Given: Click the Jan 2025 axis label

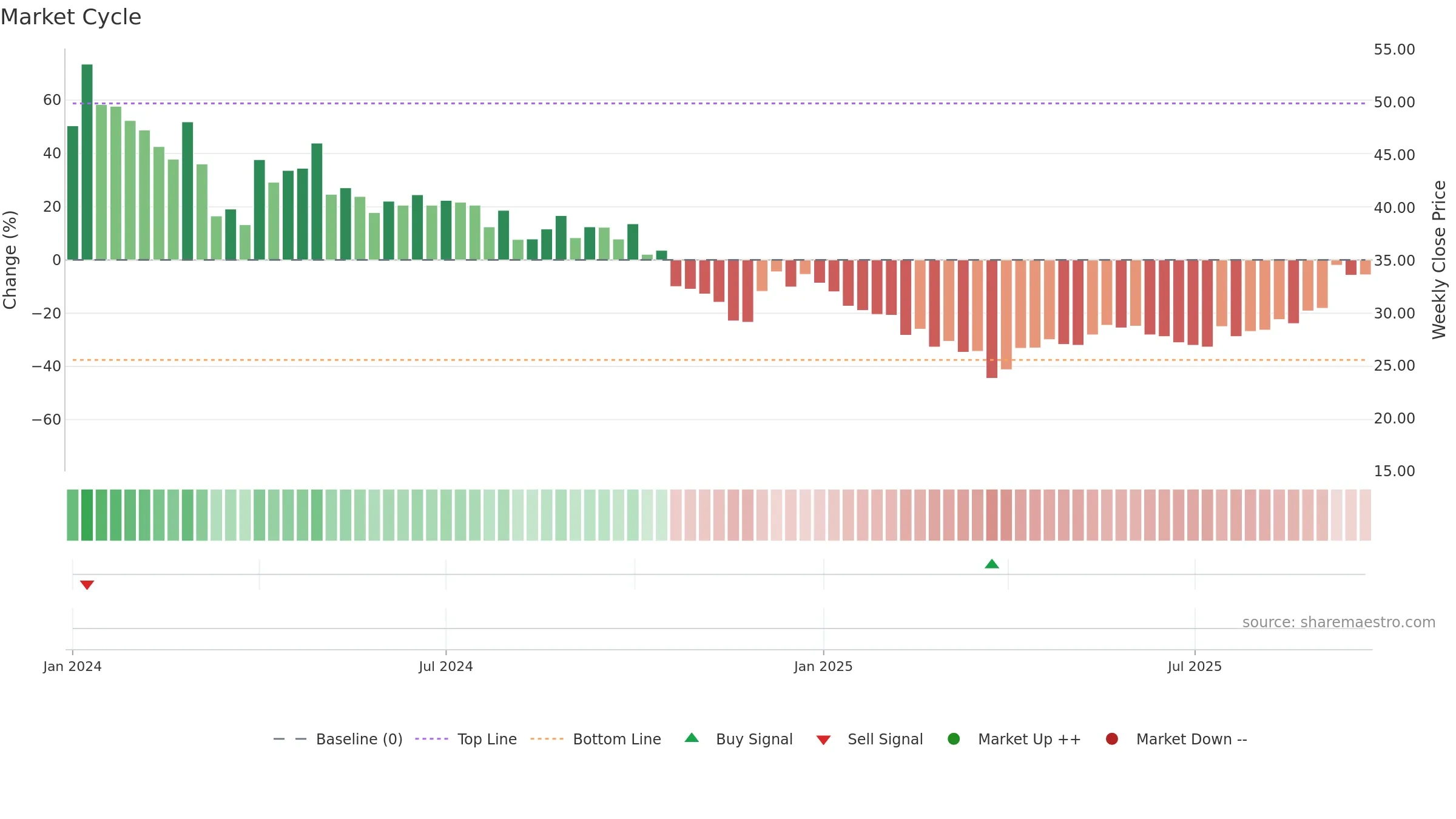Looking at the screenshot, I should pos(823,666).
